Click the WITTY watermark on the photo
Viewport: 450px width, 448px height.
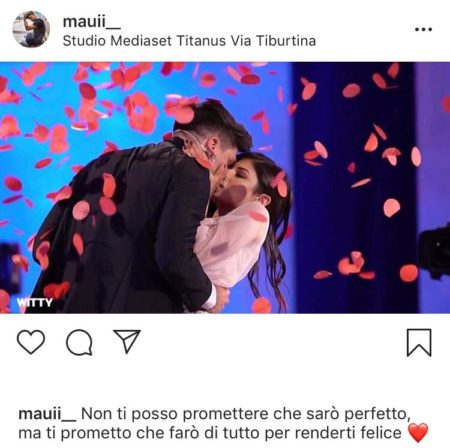[35, 302]
